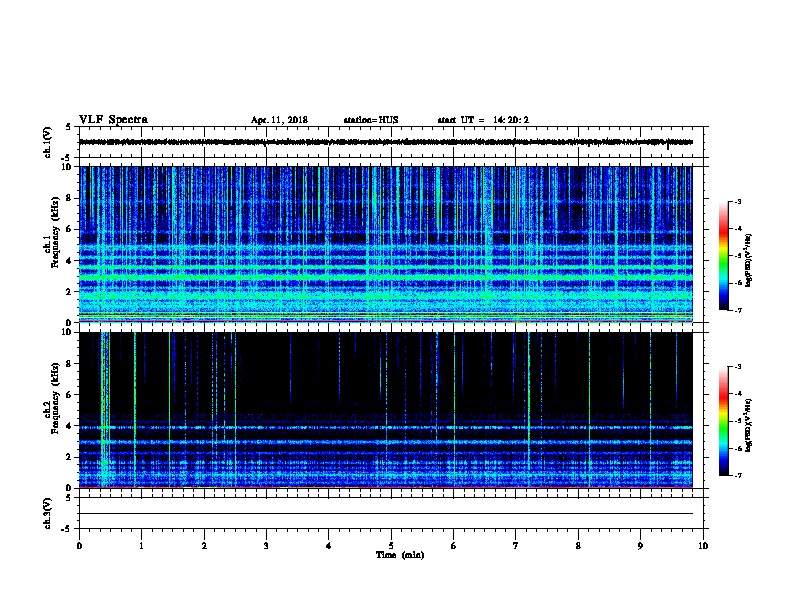Select the start UT time "14:20: 2"
The height and width of the screenshot is (612, 792).
511,120
